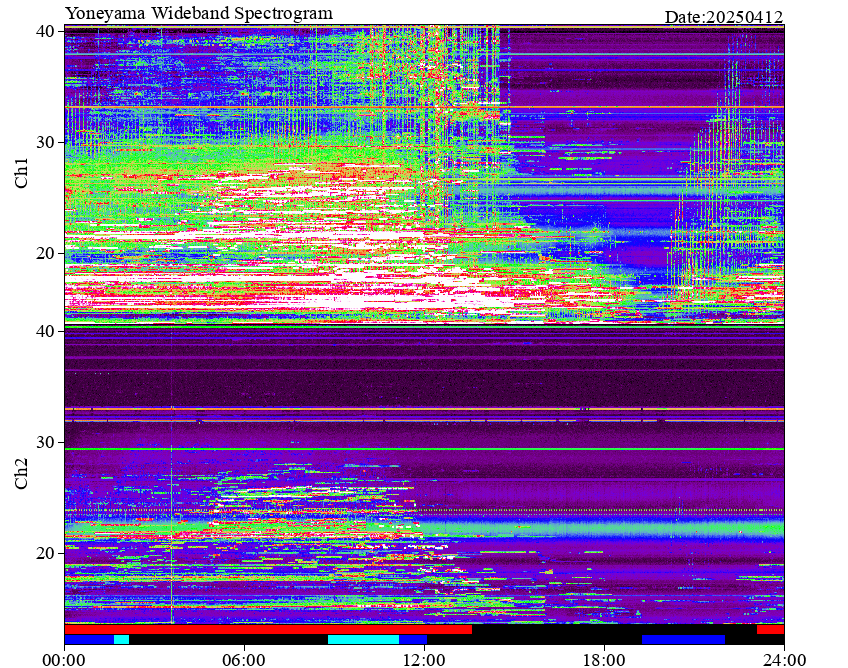Image resolution: width=848 pixels, height=668 pixels.
Task: Select the long cyan status segment before 12:00
Action: (363, 639)
